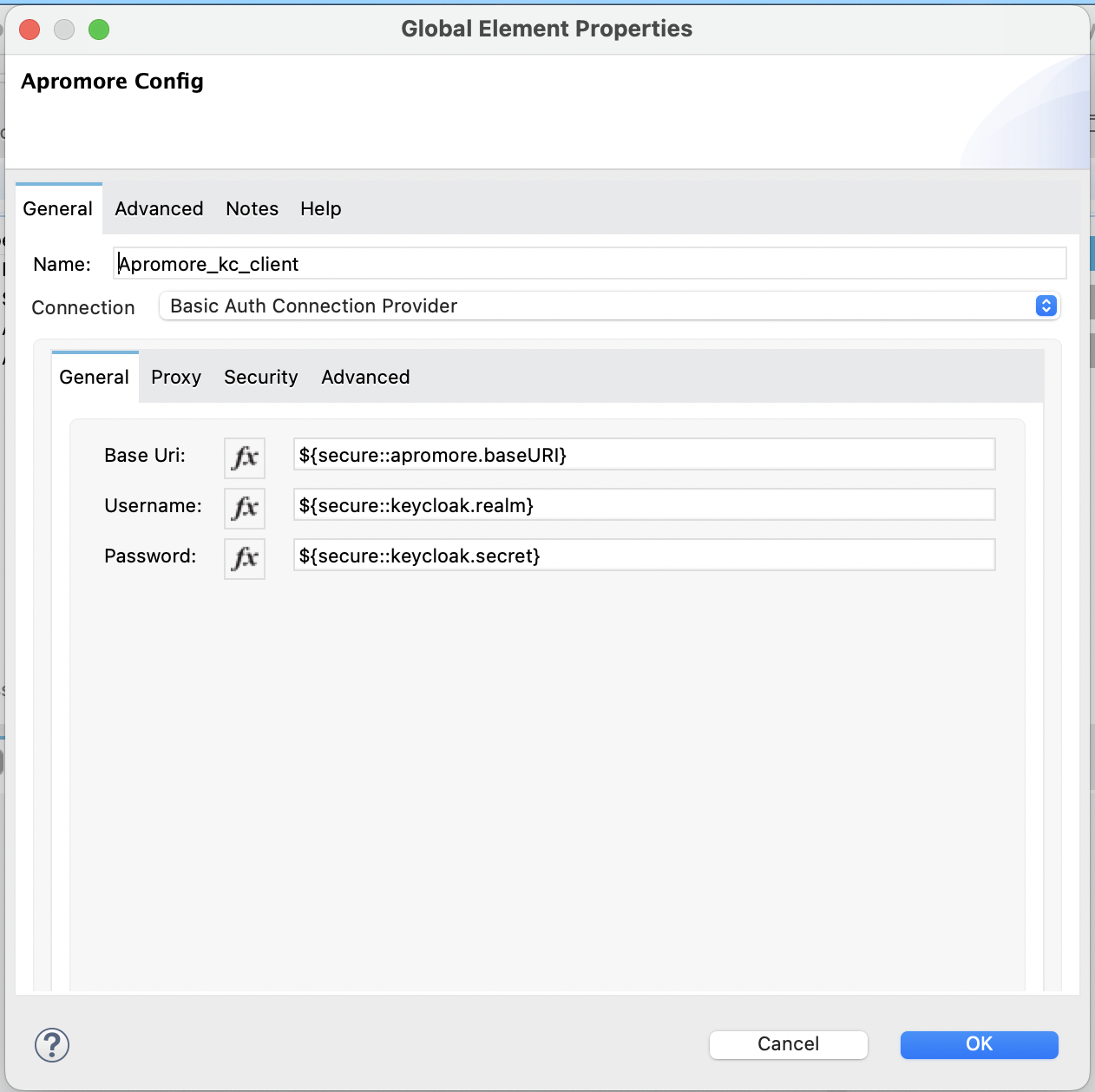This screenshot has width=1095, height=1092.
Task: Open the Help tab
Action: pos(321,209)
